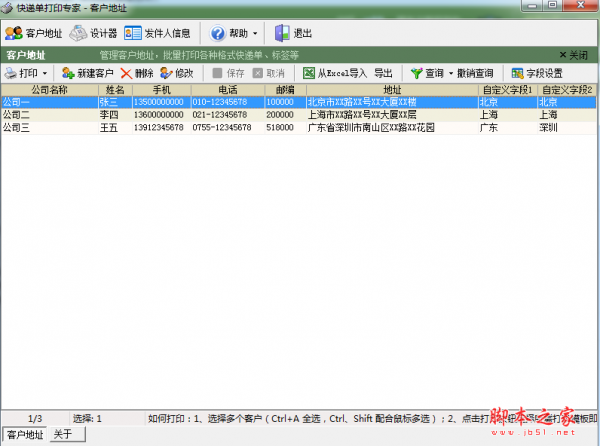Click the 自定义字段2 column header
600x446 pixels.
coord(567,90)
